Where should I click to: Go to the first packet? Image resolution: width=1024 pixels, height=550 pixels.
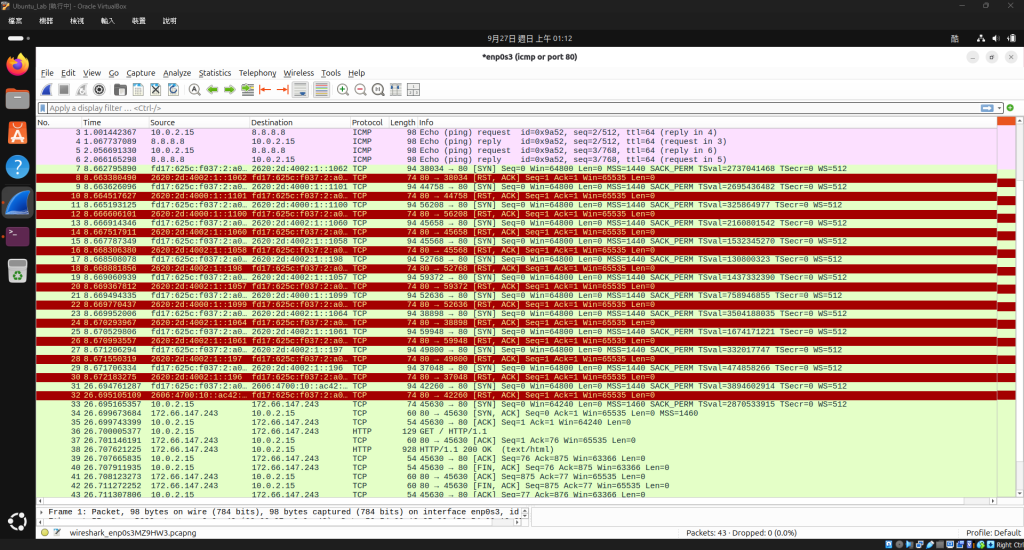coord(265,90)
